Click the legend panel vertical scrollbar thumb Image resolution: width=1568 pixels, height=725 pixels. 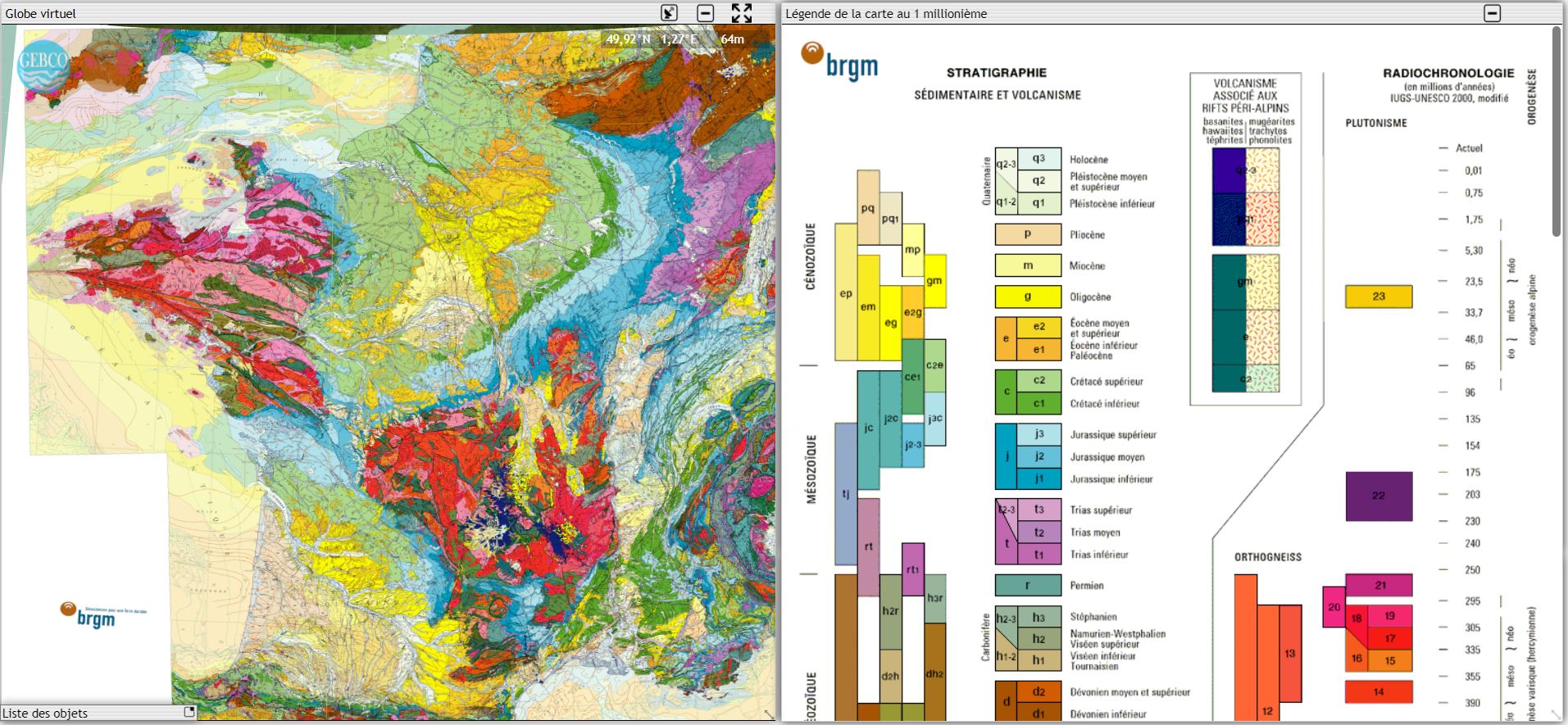1557,131
